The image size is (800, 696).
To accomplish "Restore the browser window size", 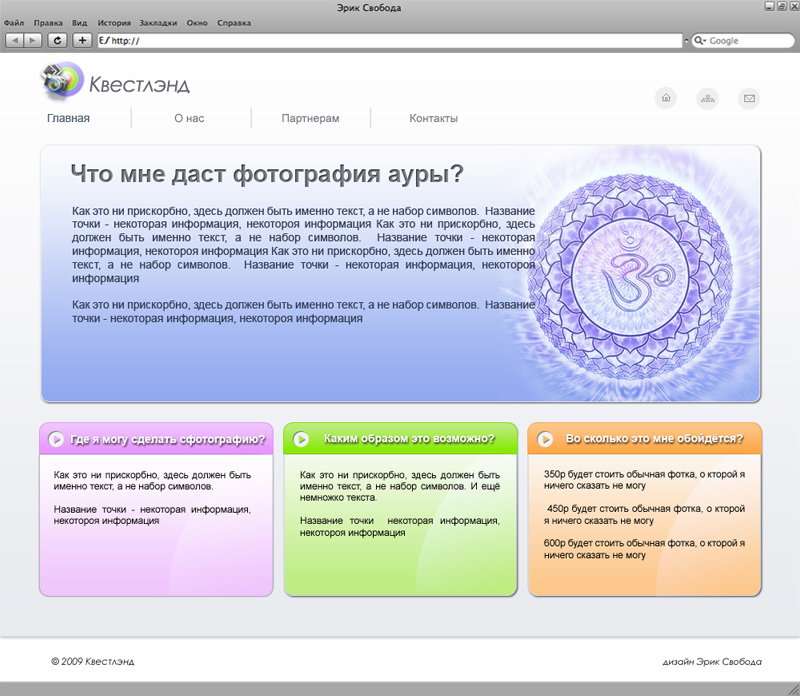I will (x=782, y=6).
